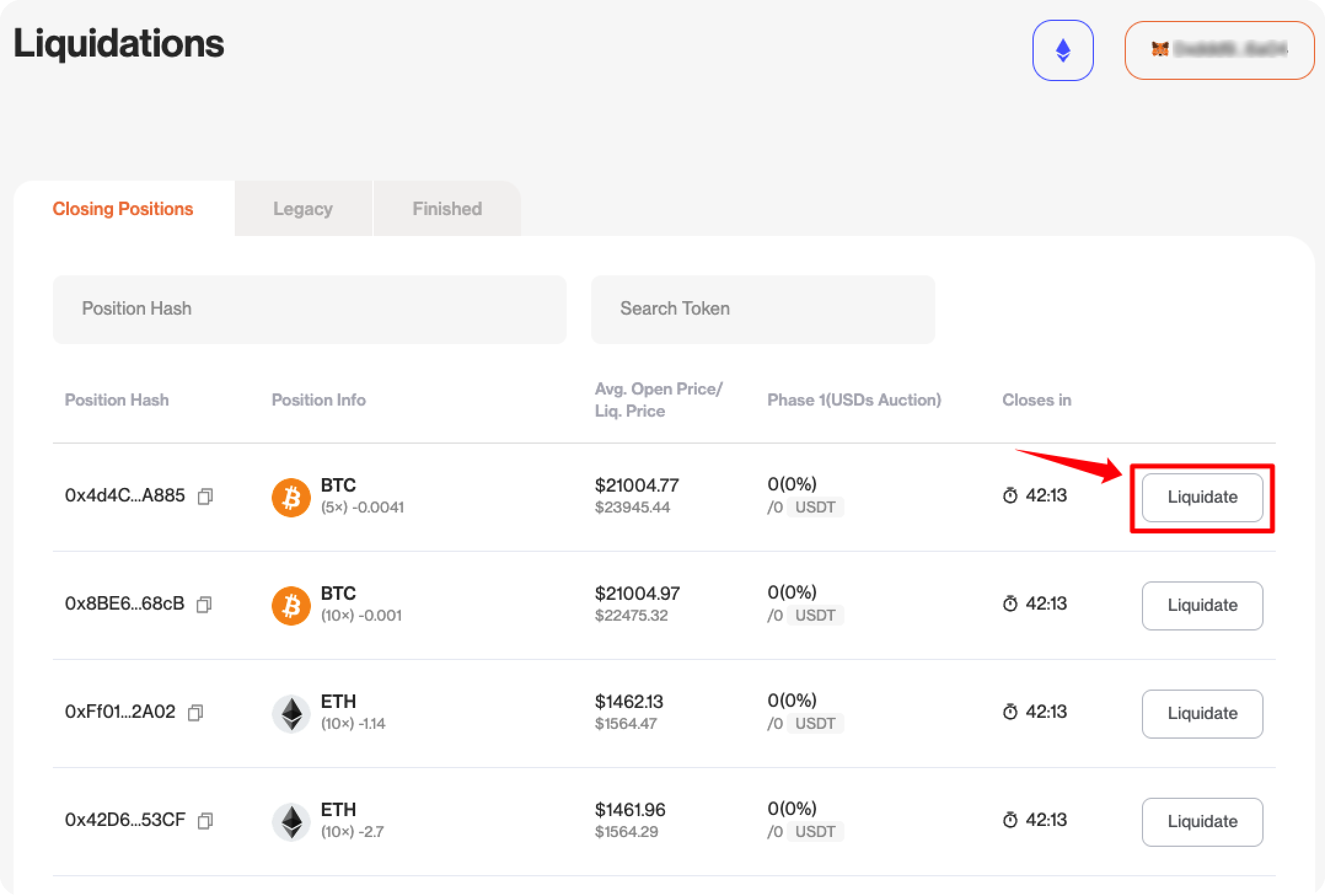This screenshot has height=896, width=1325.
Task: Click the Bitcoin icon in second row
Action: coord(291,605)
